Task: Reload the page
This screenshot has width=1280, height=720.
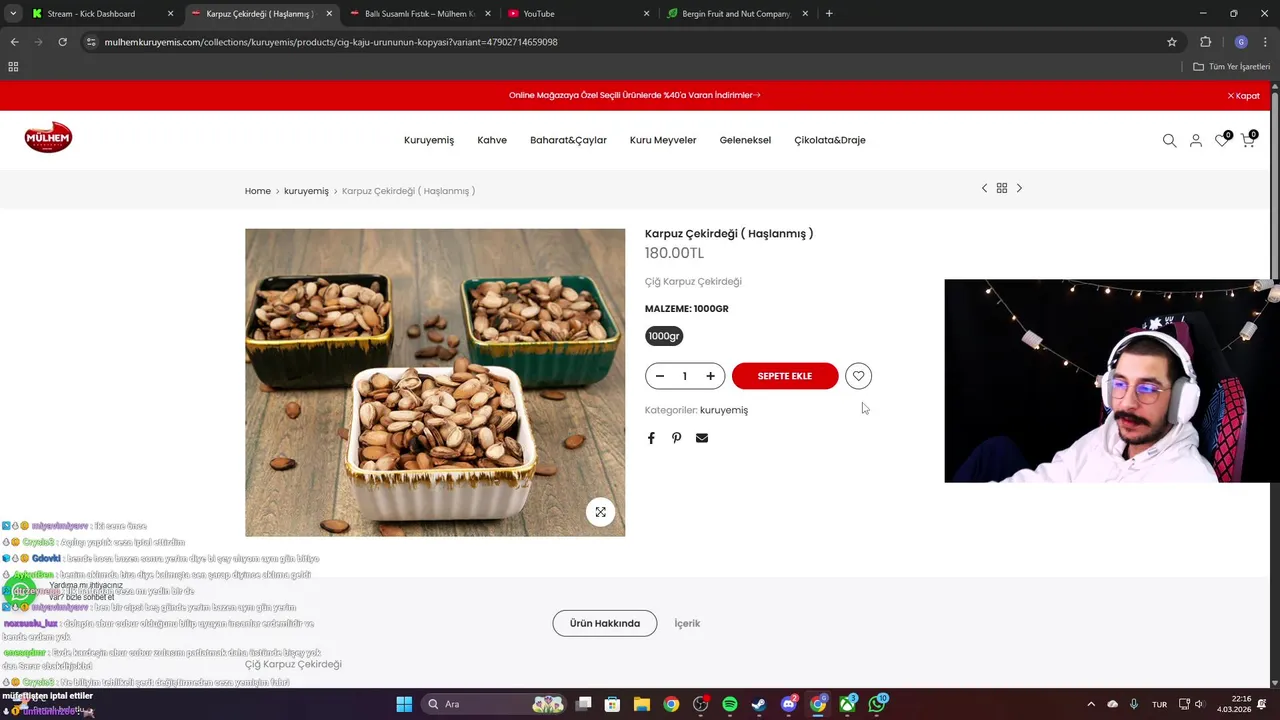Action: coord(62,42)
